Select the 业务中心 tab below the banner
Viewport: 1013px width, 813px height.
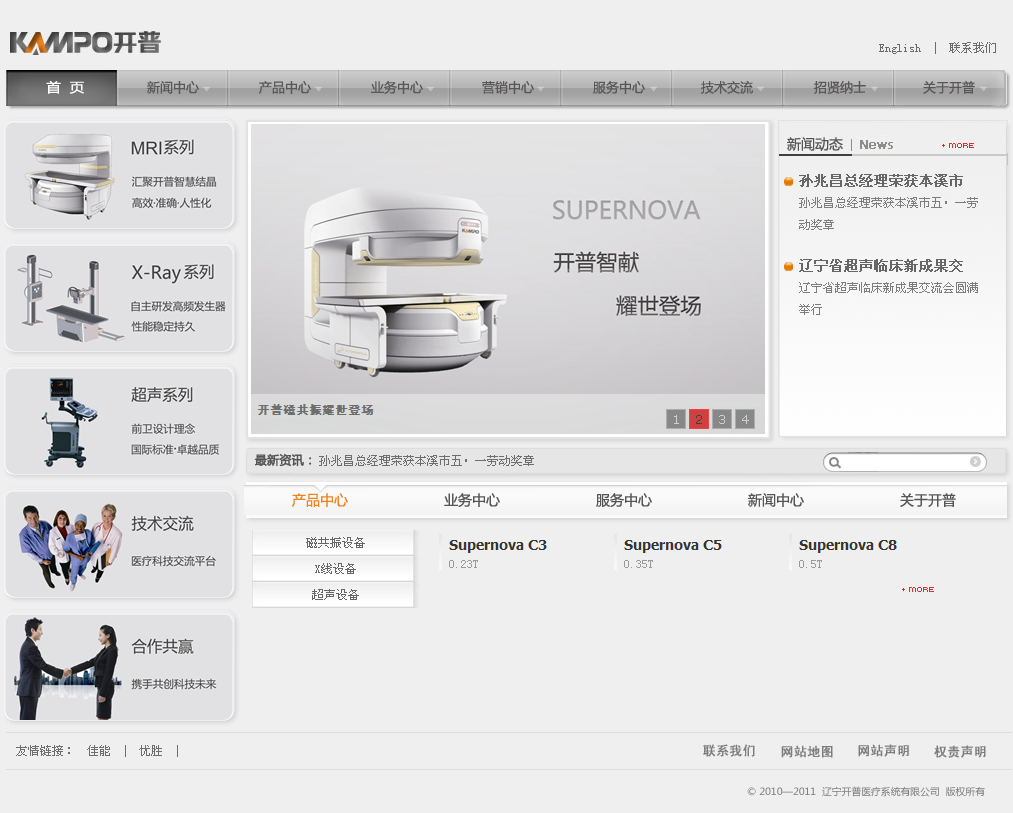pyautogui.click(x=472, y=501)
